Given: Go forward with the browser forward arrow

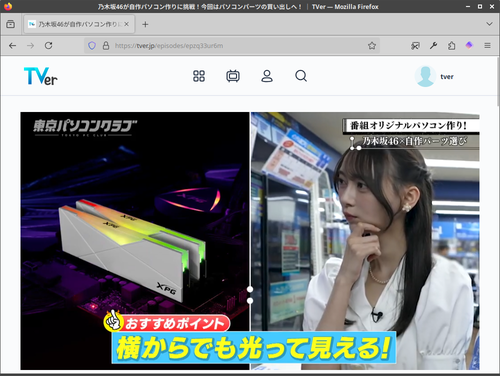Looking at the screenshot, I should tap(30, 46).
